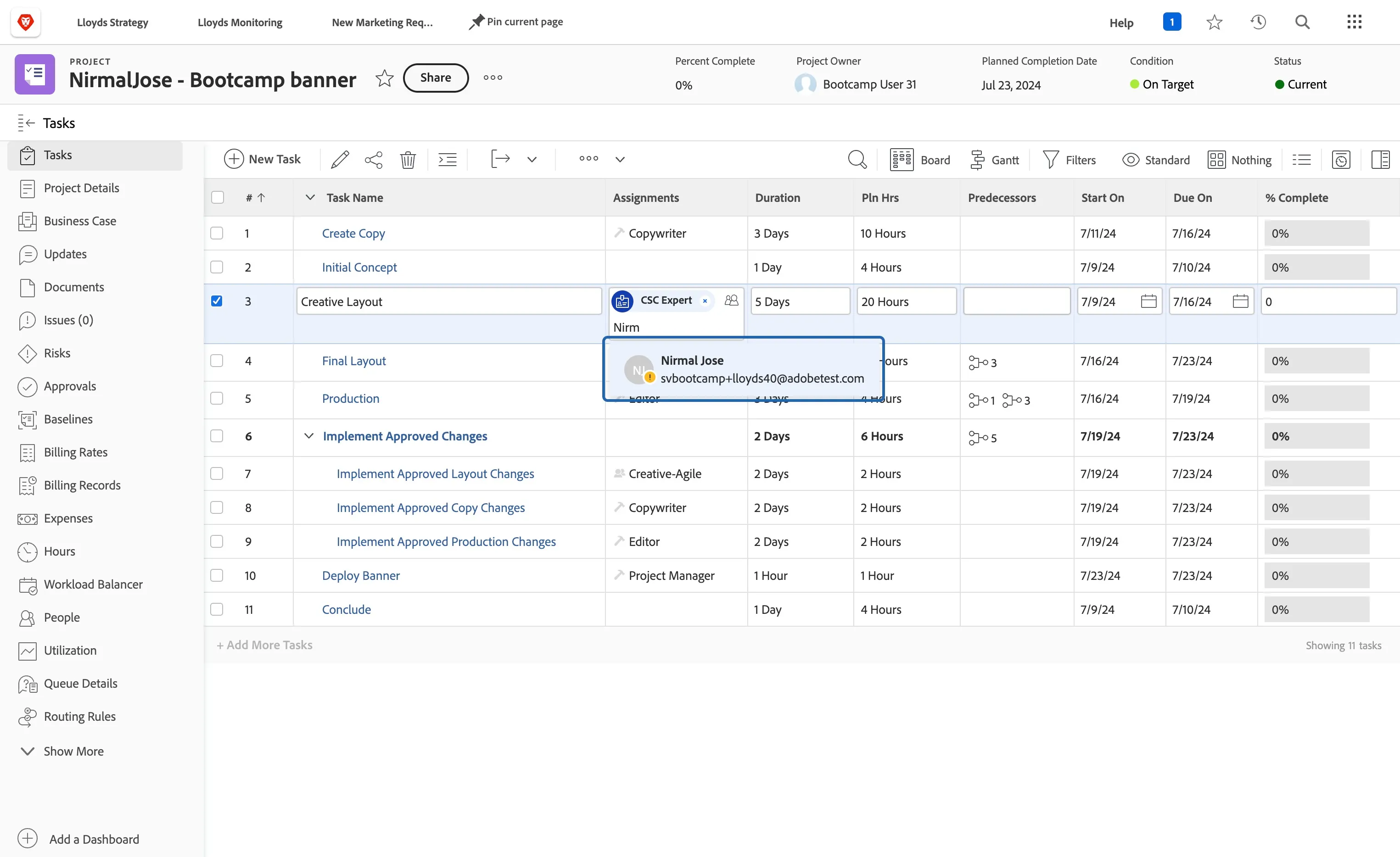Open the recent history clock icon
Image resolution: width=1400 pixels, height=857 pixels.
click(x=1258, y=22)
